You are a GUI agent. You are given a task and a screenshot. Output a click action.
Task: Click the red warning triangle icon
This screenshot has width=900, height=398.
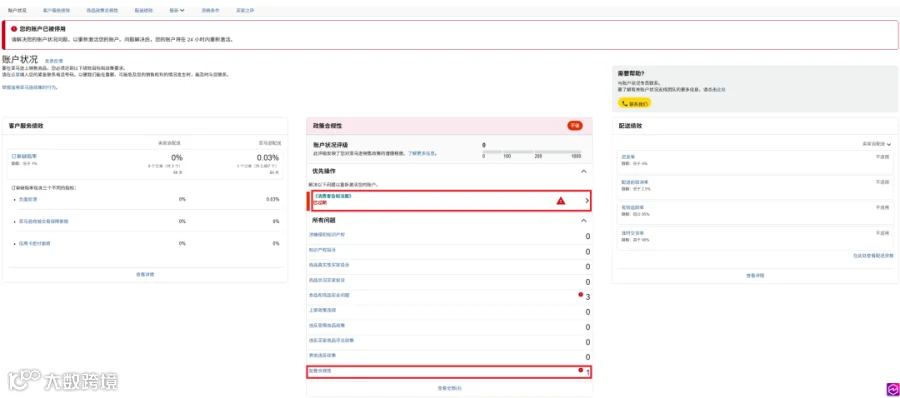tap(561, 201)
